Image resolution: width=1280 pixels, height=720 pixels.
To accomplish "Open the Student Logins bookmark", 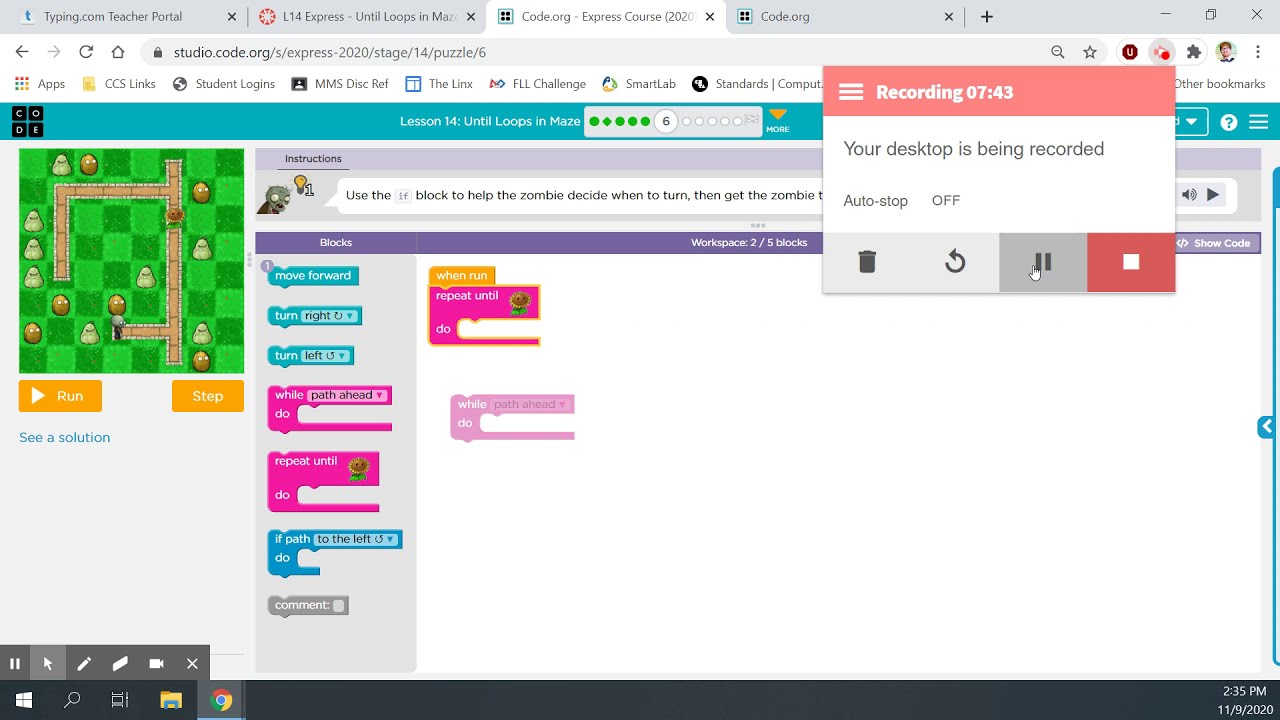I will 224,84.
